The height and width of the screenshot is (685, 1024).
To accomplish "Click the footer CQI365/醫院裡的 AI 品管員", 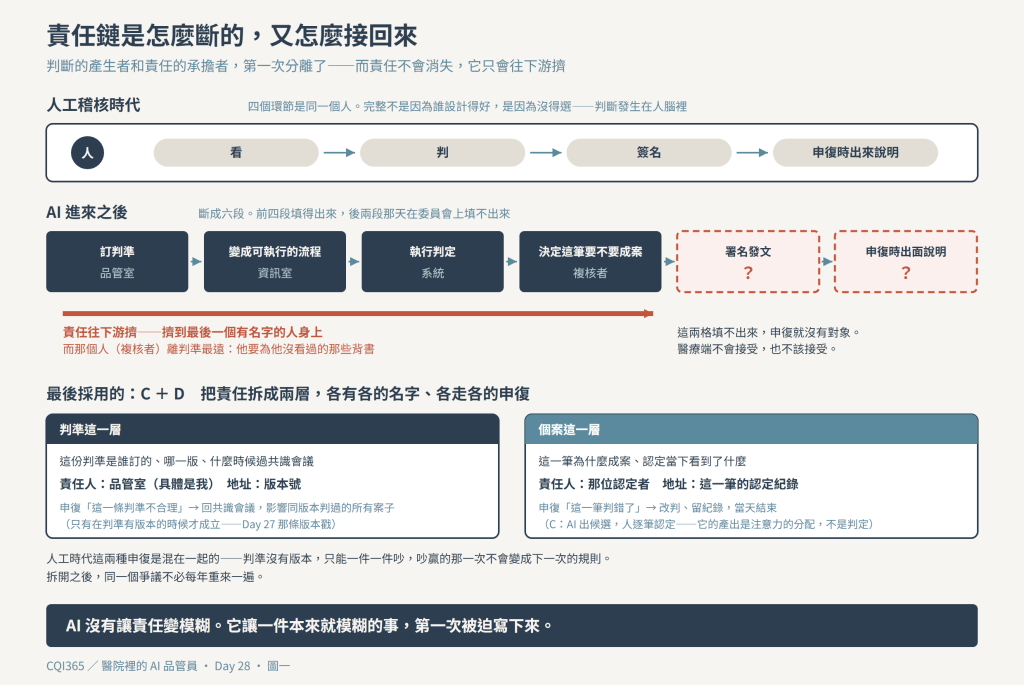I will pyautogui.click(x=168, y=666).
